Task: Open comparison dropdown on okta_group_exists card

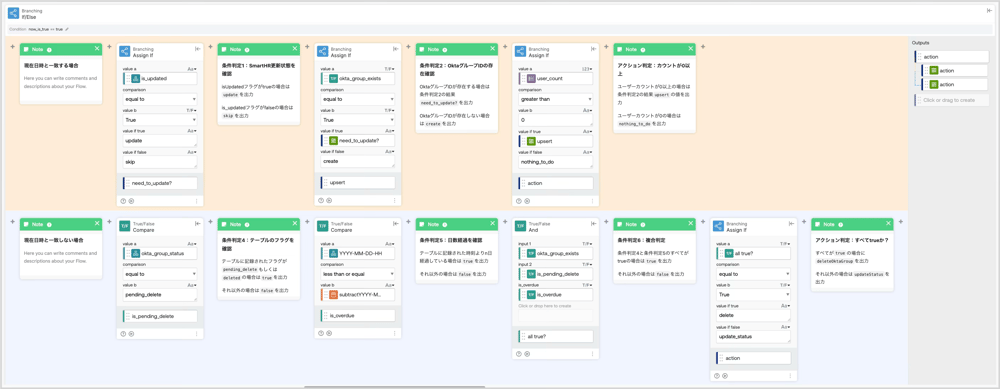Action: coord(357,99)
